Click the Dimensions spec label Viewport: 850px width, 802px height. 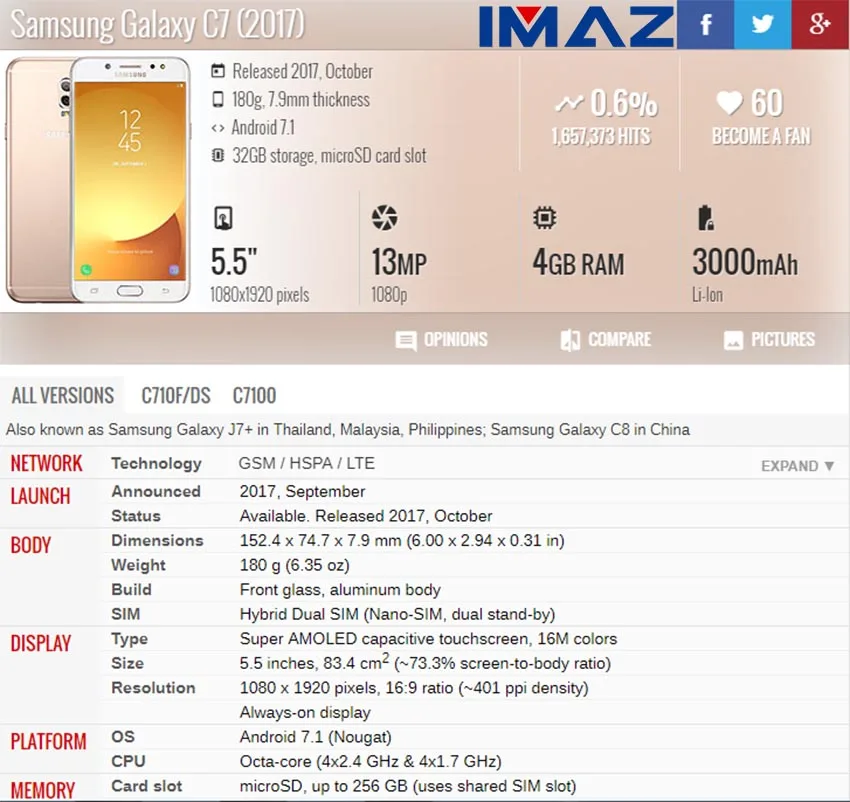coord(157,541)
